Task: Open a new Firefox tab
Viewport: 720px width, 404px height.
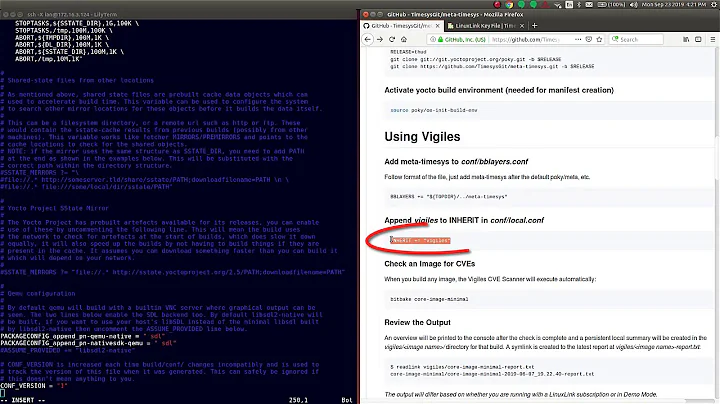Action: (534, 26)
